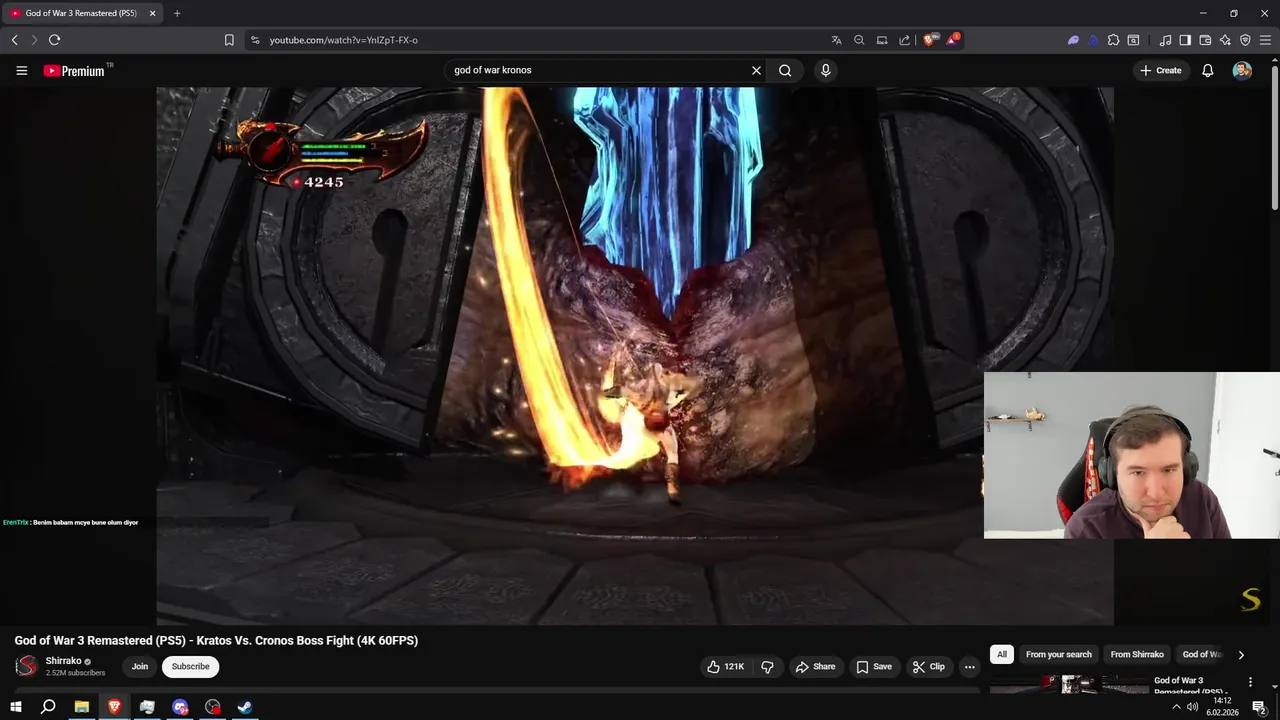1280x720 pixels.
Task: Like the video (121K)
Action: (x=725, y=666)
